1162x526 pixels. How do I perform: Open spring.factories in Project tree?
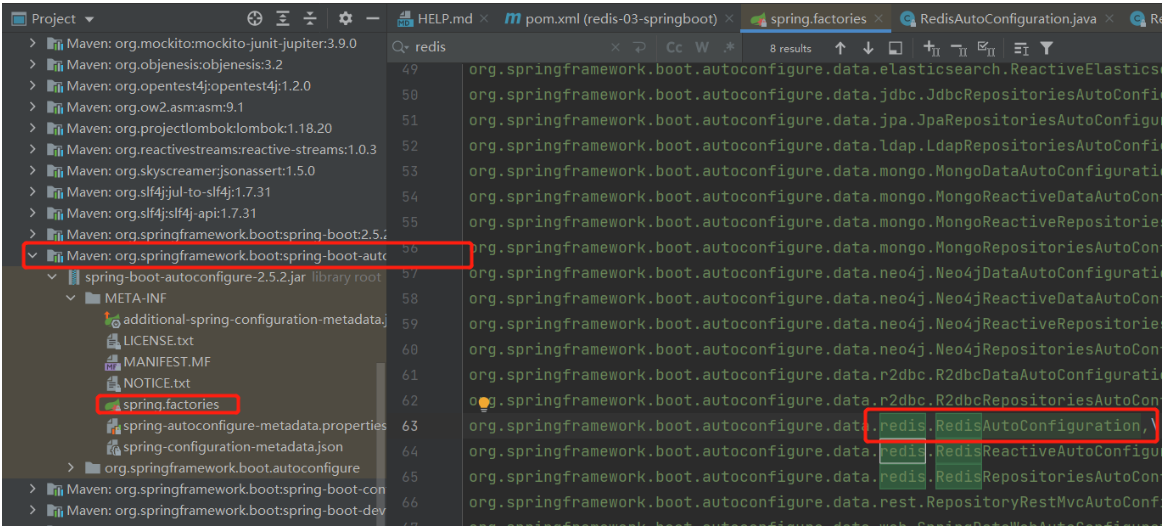click(162, 405)
